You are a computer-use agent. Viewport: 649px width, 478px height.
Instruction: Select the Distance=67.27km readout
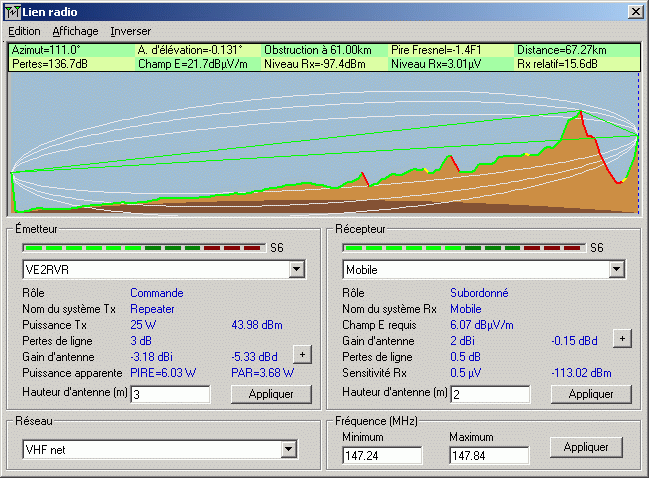pyautogui.click(x=562, y=50)
